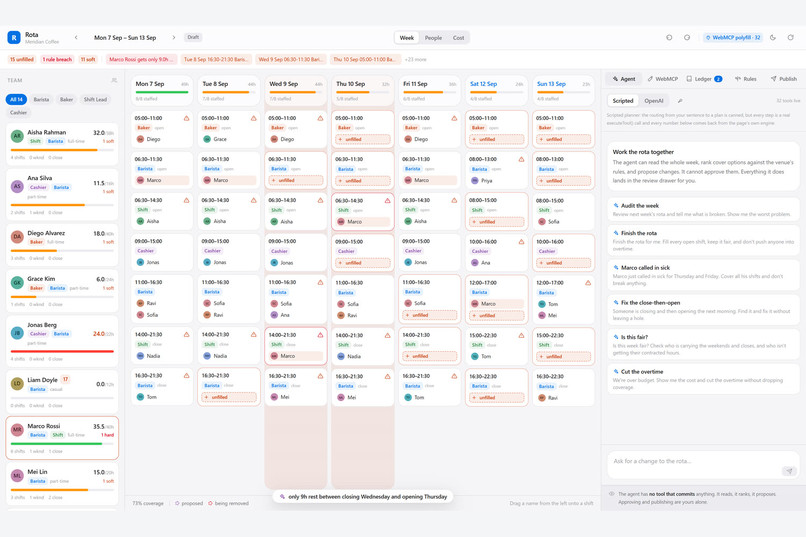This screenshot has height=537, width=806.
Task: Click warning triangle on Saturday 15:00–22:30 shift
Action: click(x=521, y=336)
